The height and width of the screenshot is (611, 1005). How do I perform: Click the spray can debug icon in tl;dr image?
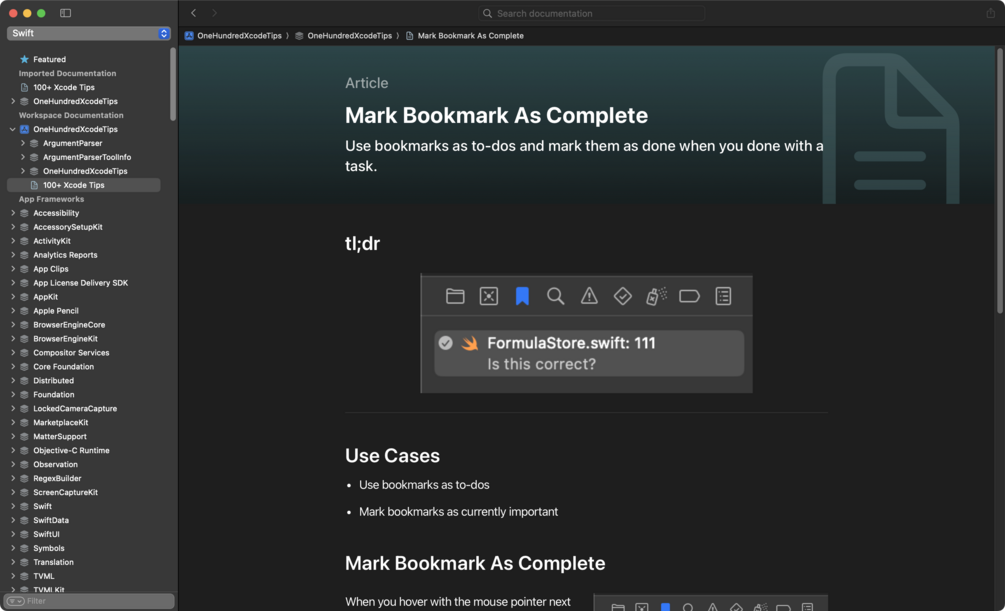(x=656, y=296)
